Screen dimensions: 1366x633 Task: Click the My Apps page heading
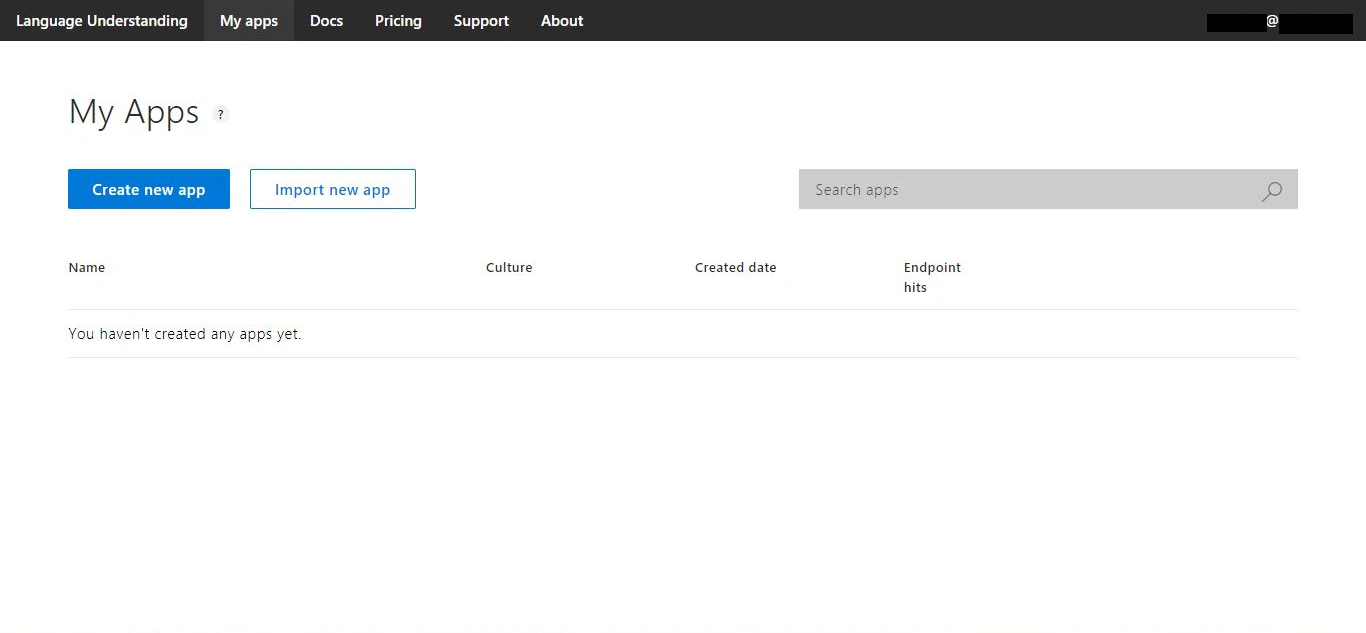(x=134, y=112)
